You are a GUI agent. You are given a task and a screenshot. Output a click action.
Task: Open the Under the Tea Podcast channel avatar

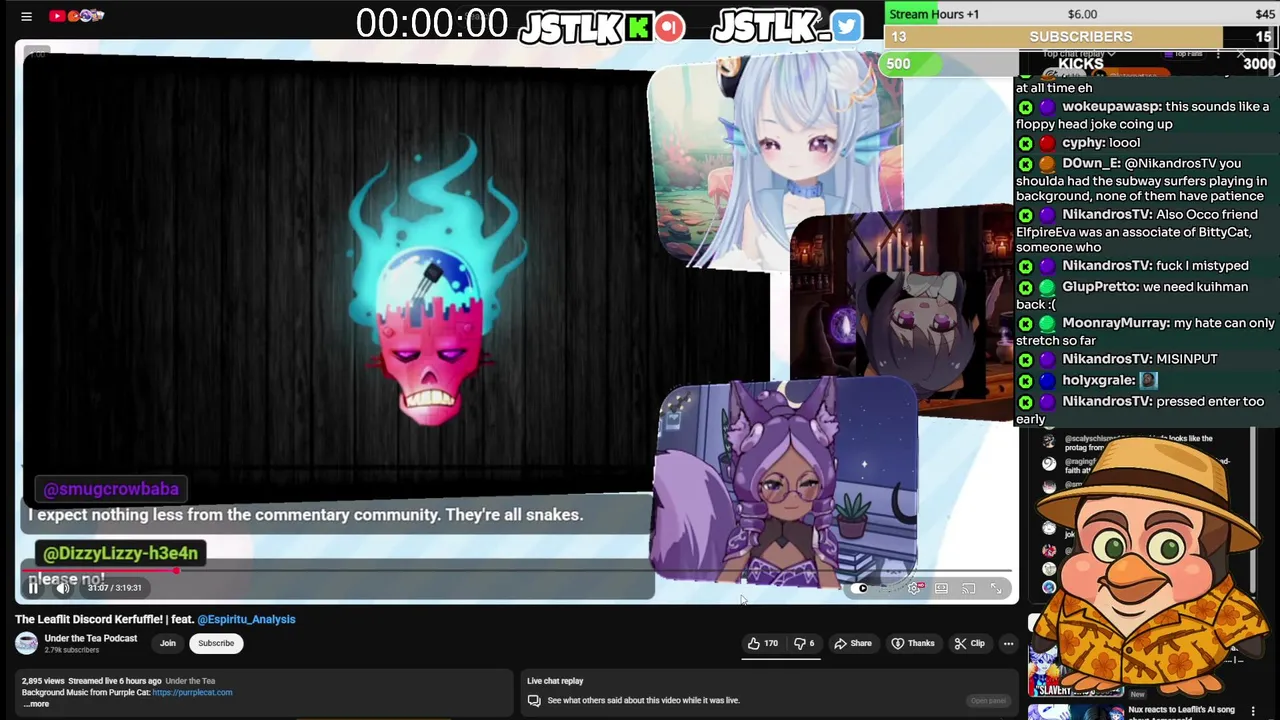click(x=26, y=644)
